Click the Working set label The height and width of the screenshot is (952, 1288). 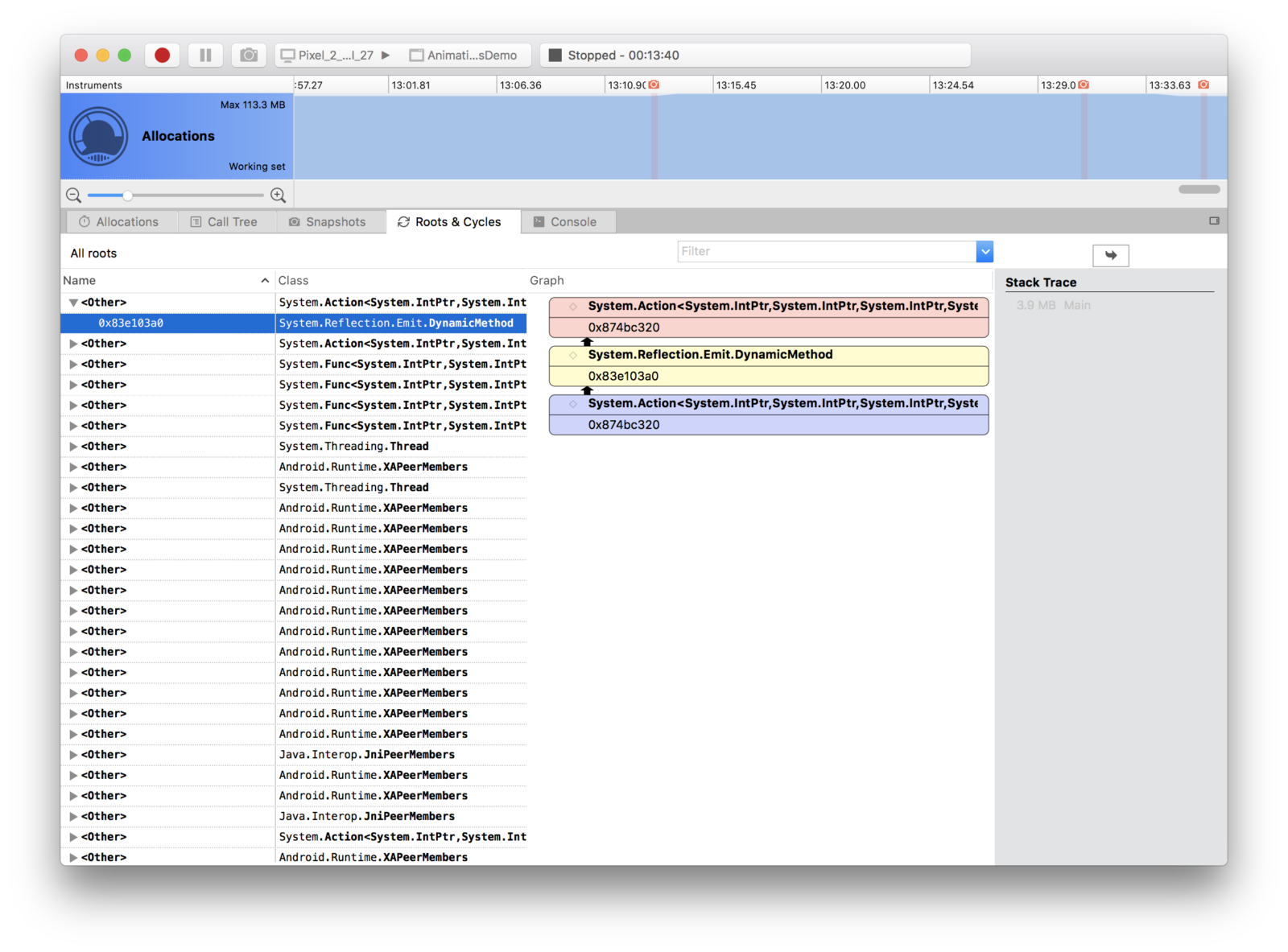tap(257, 167)
